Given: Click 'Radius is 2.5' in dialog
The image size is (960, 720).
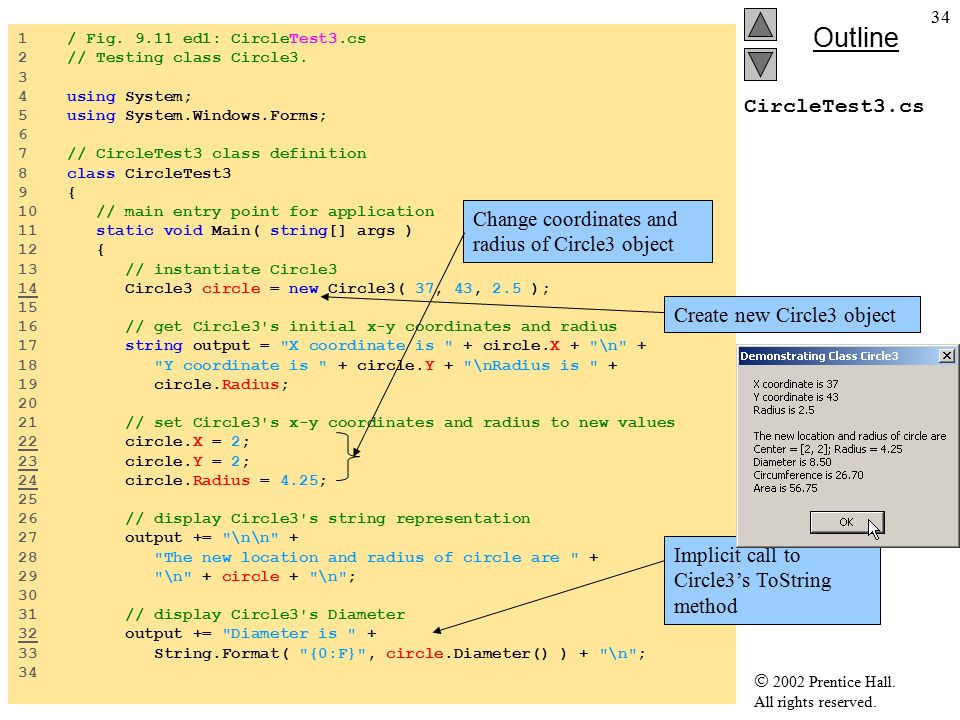Looking at the screenshot, I should (784, 410).
